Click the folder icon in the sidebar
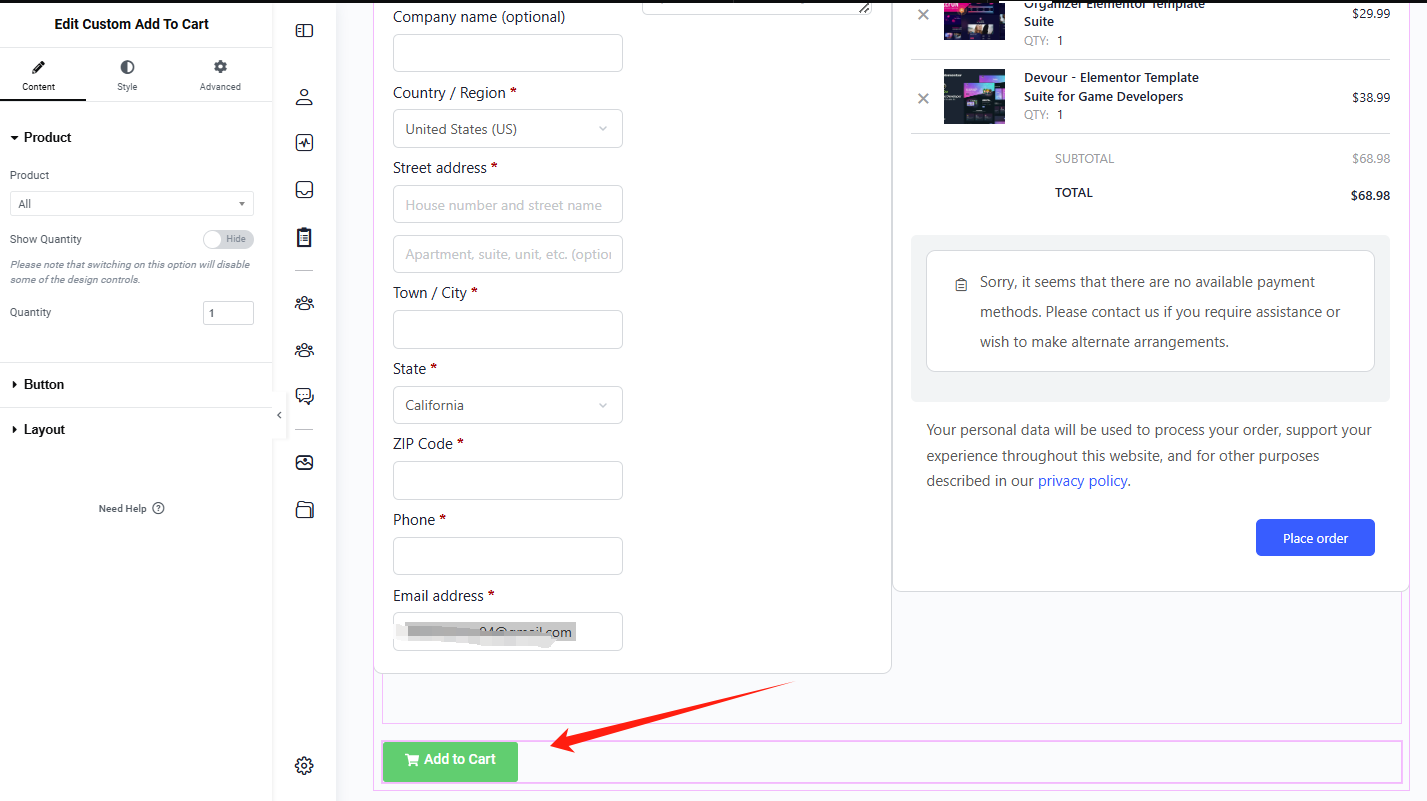The width and height of the screenshot is (1427, 801). coord(304,509)
